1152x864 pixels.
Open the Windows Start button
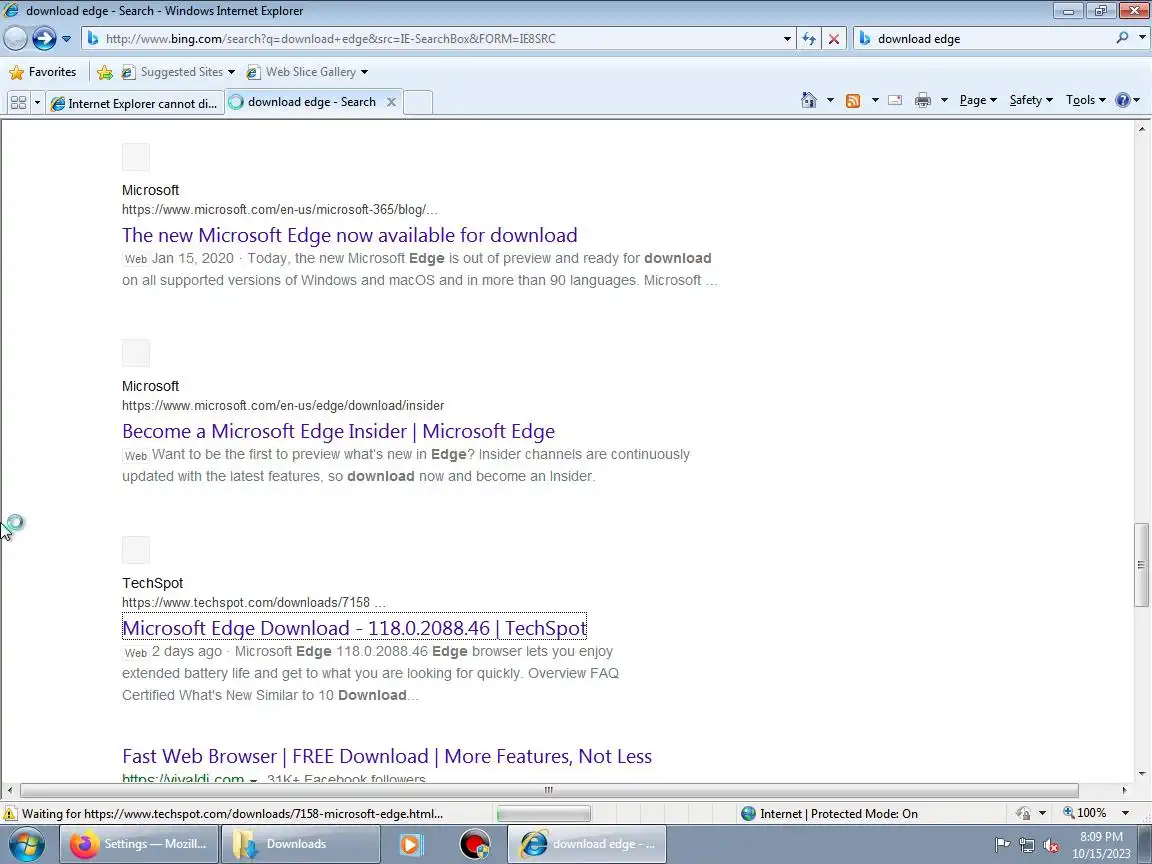pyautogui.click(x=26, y=845)
